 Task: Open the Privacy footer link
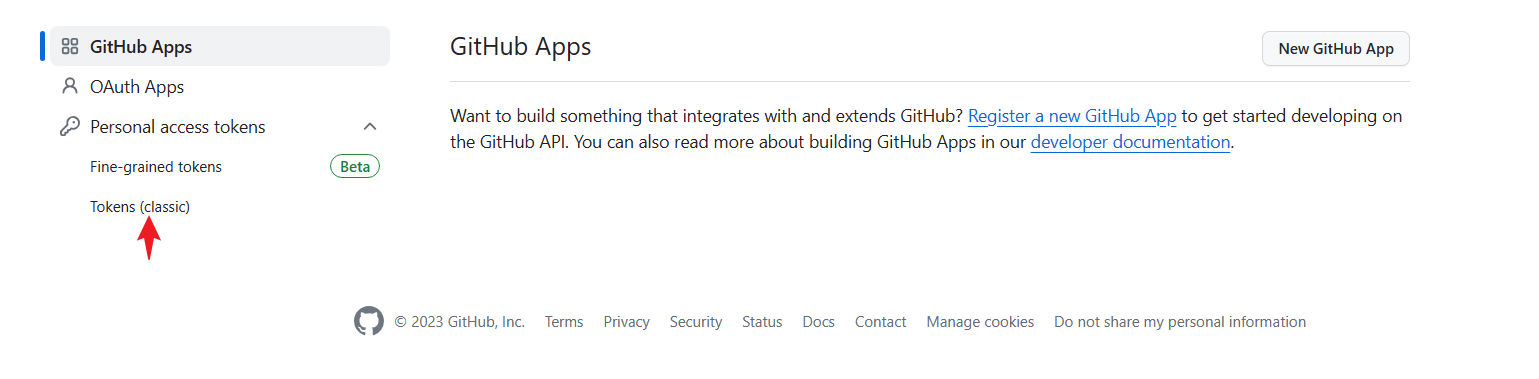627,322
